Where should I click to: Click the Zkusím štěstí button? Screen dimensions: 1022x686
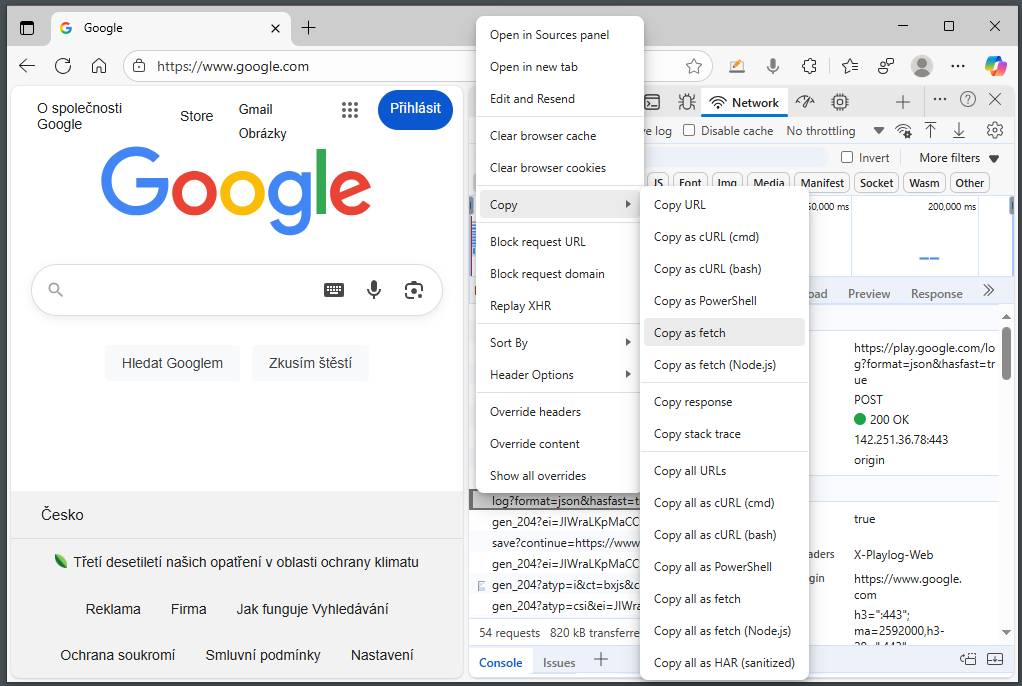pyautogui.click(x=310, y=363)
